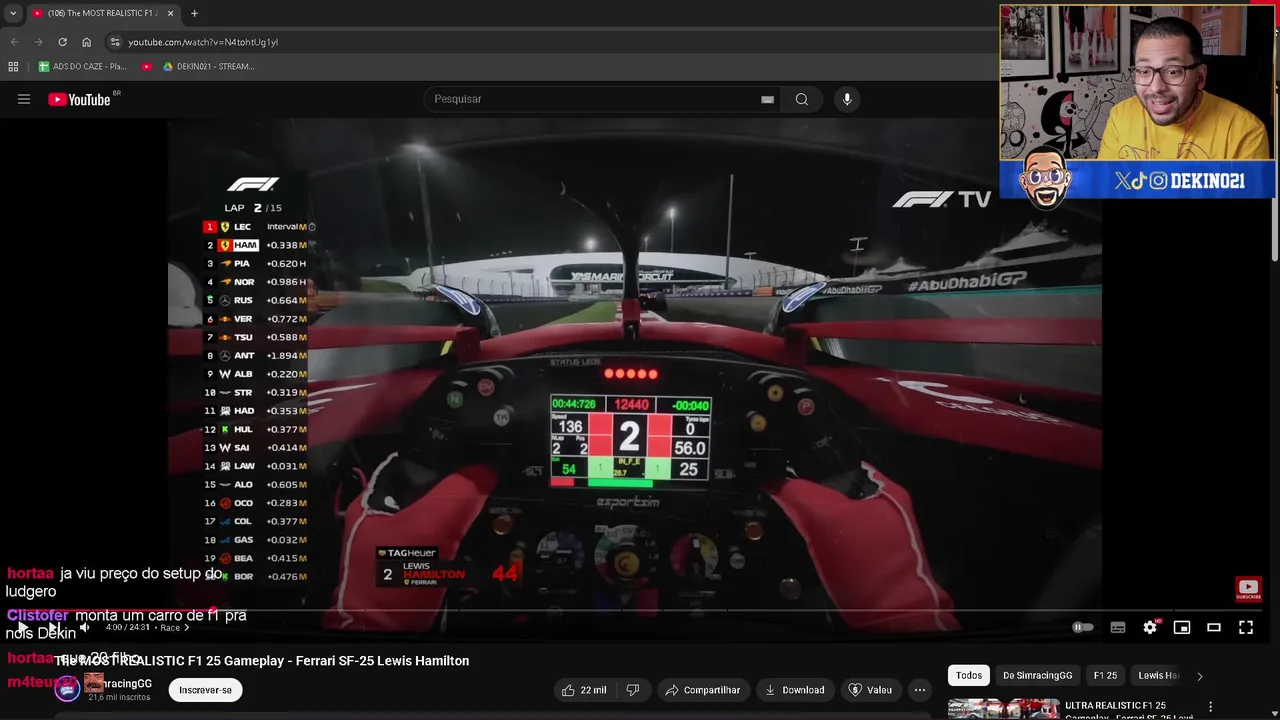The width and height of the screenshot is (1280, 720).
Task: Start voice search with the microphone
Action: coord(847,99)
